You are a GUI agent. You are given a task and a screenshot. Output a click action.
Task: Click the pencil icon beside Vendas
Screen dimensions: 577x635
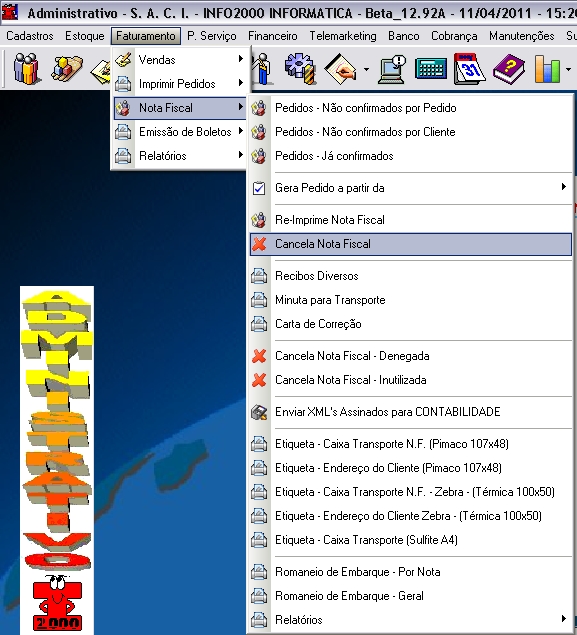click(x=123, y=60)
